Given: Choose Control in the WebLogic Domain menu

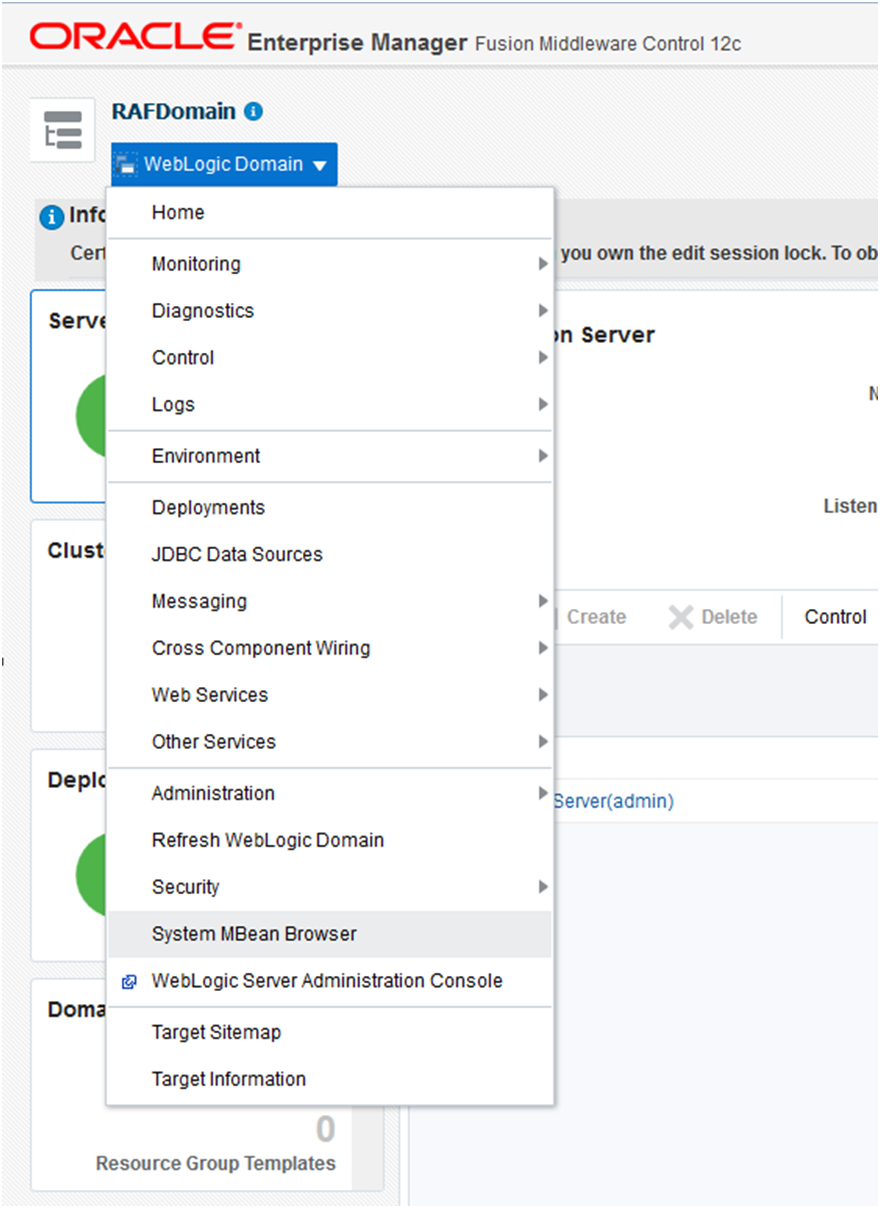Looking at the screenshot, I should pos(330,358).
